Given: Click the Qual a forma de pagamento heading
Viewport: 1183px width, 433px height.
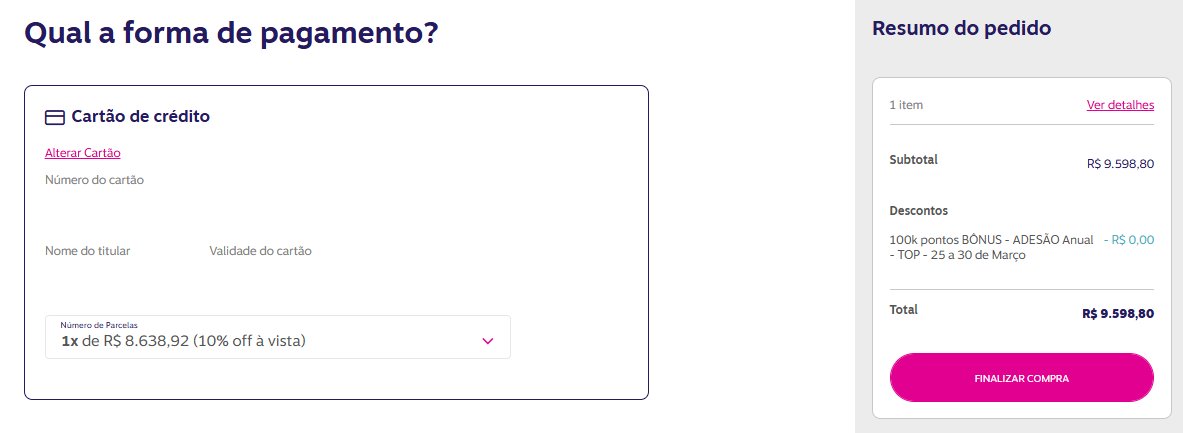Looking at the screenshot, I should point(231,34).
